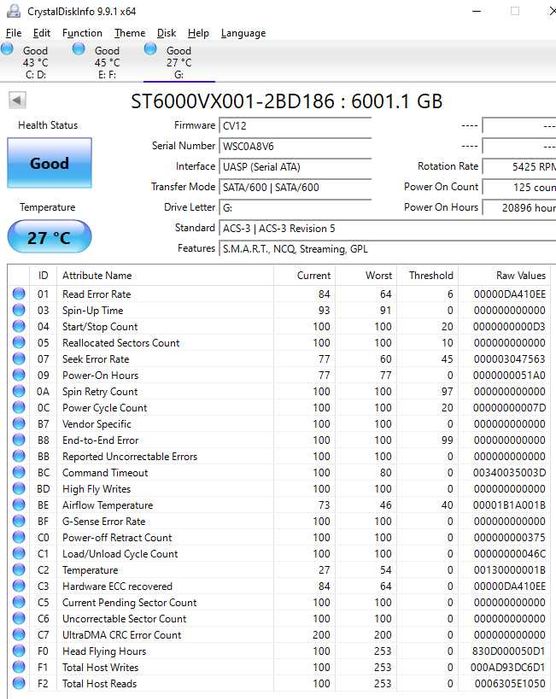
Task: Click the Standard field ACS-3 Revision 5
Action: pos(387,228)
